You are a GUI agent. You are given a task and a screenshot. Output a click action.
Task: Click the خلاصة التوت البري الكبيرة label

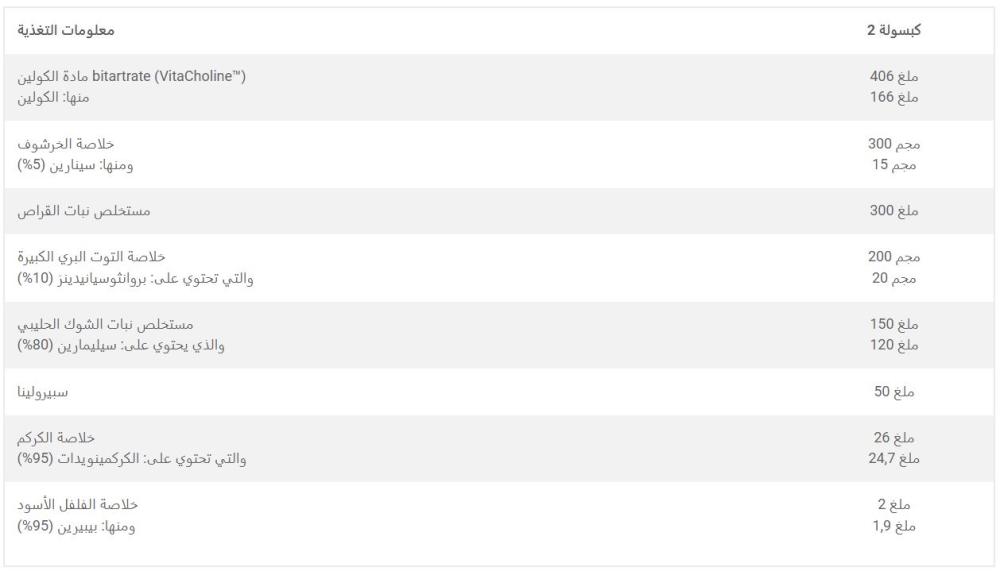91,256
